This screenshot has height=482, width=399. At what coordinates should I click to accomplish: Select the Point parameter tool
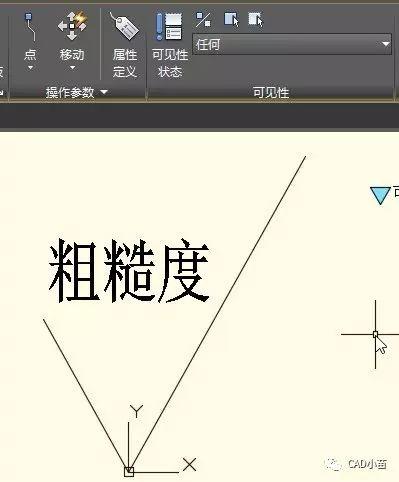(x=30, y=36)
